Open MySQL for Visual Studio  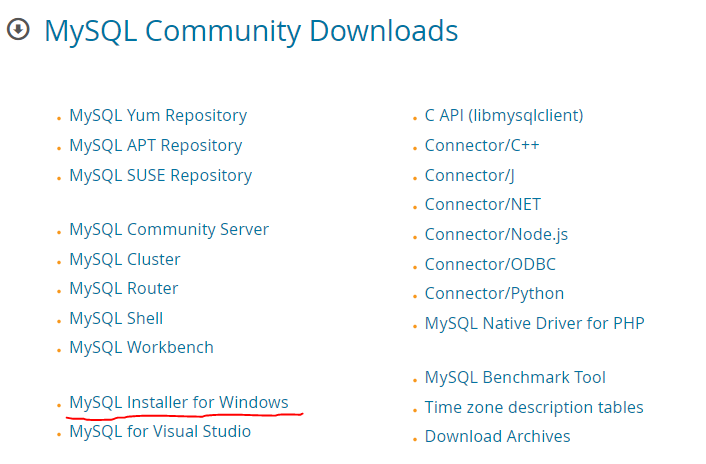pos(160,431)
